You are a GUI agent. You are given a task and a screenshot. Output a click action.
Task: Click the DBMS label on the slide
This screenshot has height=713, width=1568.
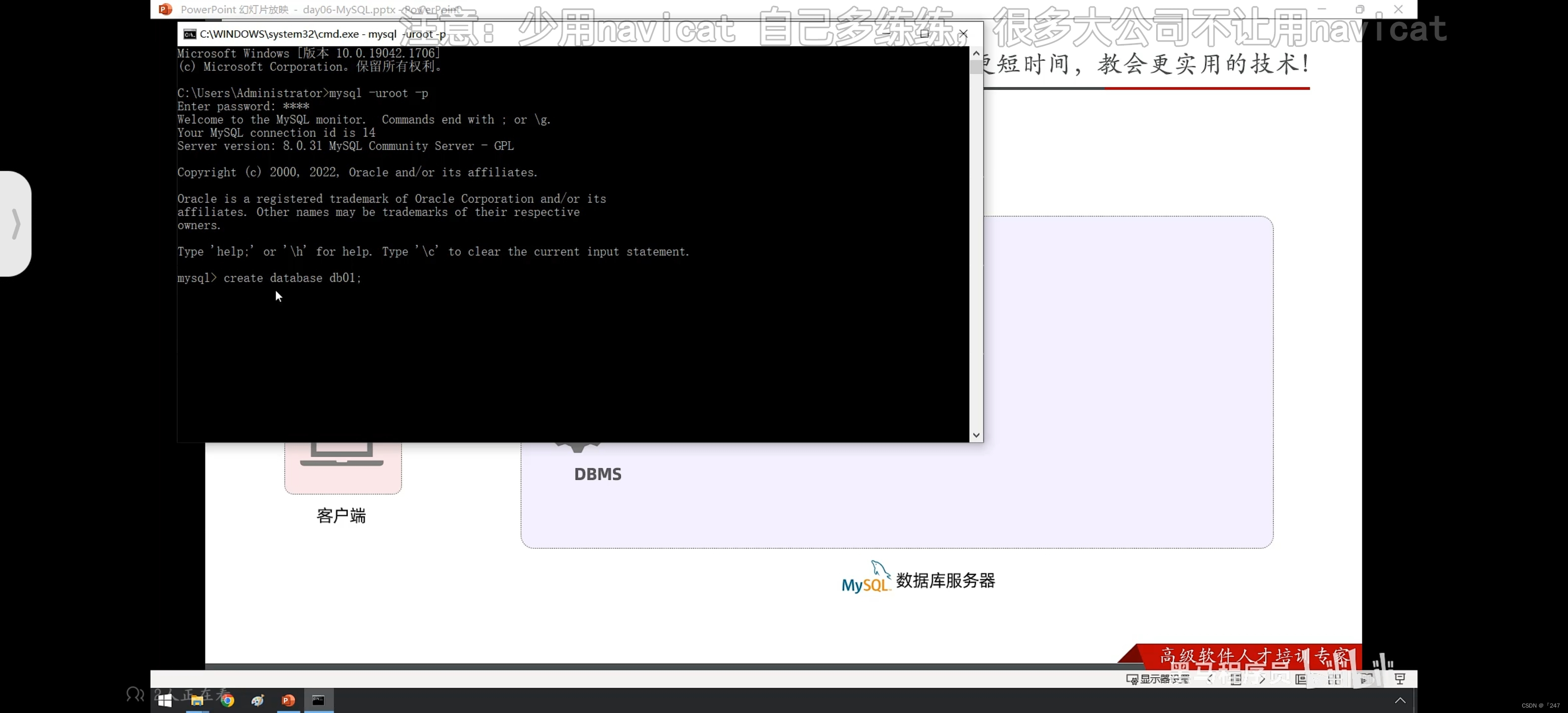pyautogui.click(x=598, y=474)
